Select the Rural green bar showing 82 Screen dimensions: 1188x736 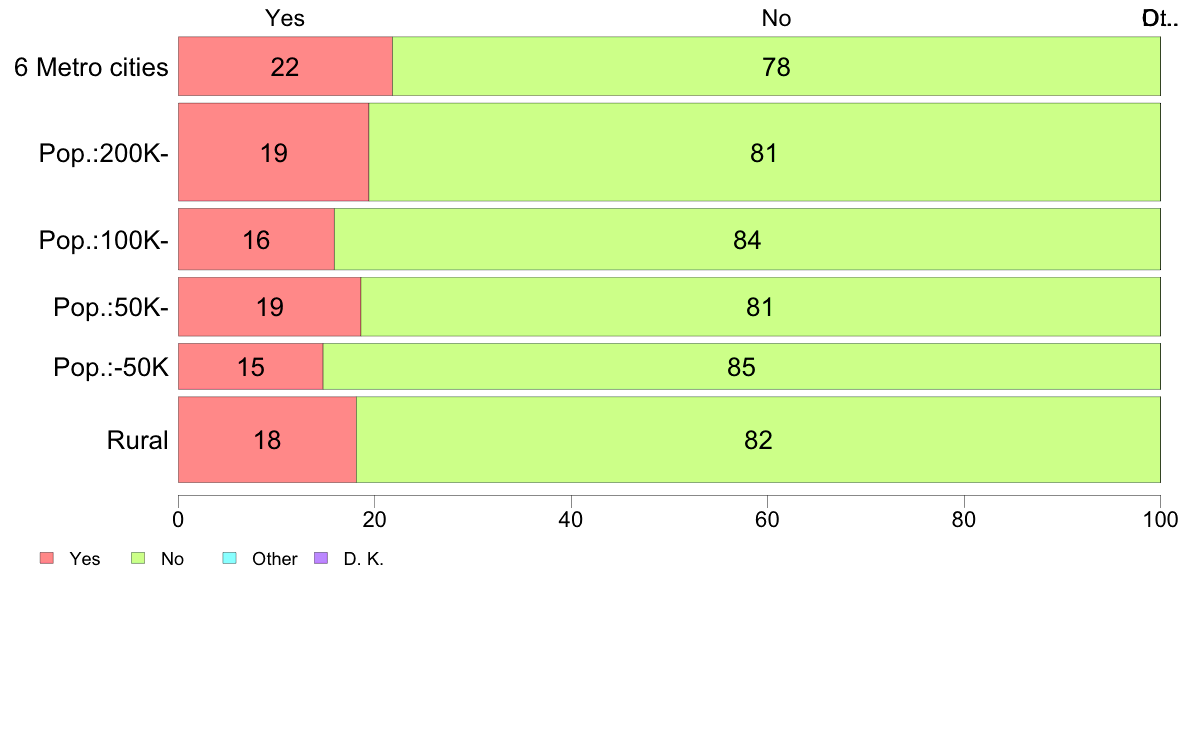tap(758, 440)
